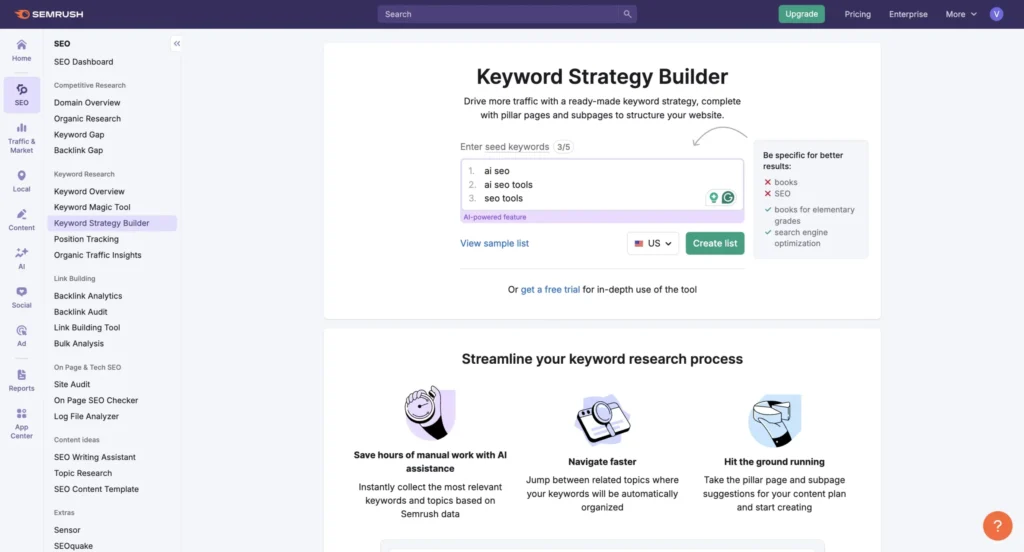This screenshot has height=552, width=1024.
Task: Click the 3/5 seed keyword counter badge
Action: pos(563,147)
